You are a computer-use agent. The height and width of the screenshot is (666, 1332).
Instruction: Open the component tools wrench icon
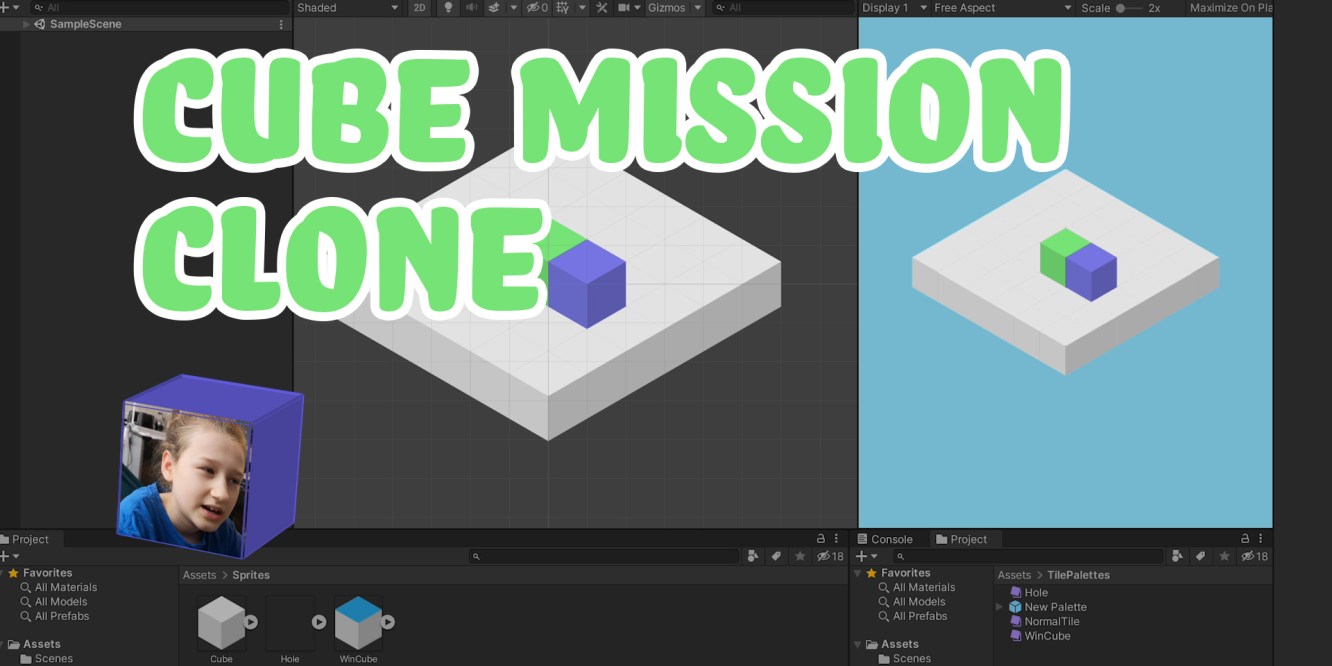601,8
